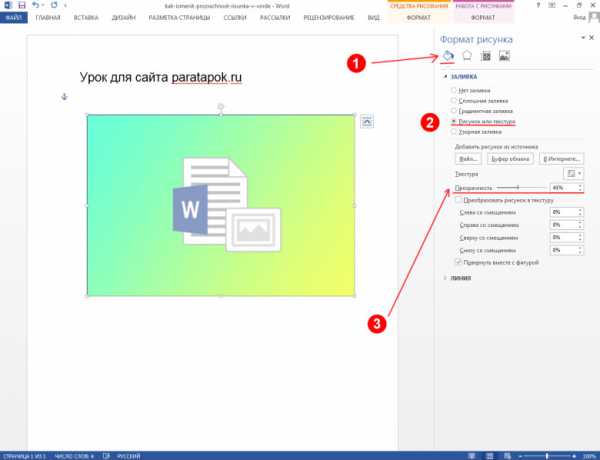Click zoom in plus button in status bar
This screenshot has height=460, width=600.
pyautogui.click(x=574, y=456)
